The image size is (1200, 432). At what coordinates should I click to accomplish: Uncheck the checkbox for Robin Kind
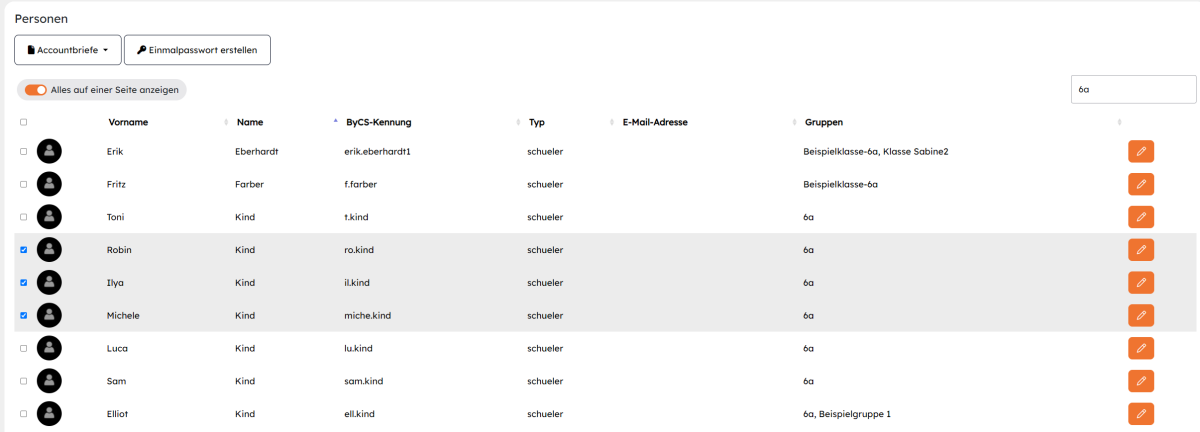[24, 250]
